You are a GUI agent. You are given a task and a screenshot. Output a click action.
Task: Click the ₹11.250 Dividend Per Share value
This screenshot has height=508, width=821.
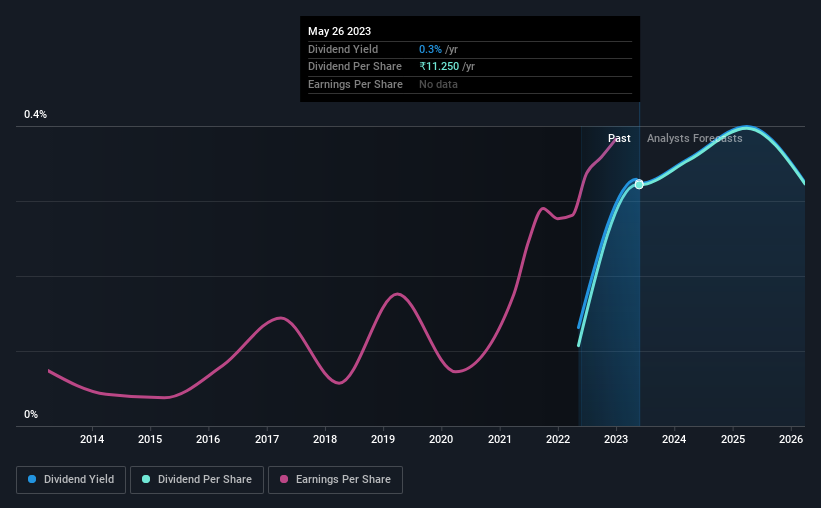click(x=439, y=67)
